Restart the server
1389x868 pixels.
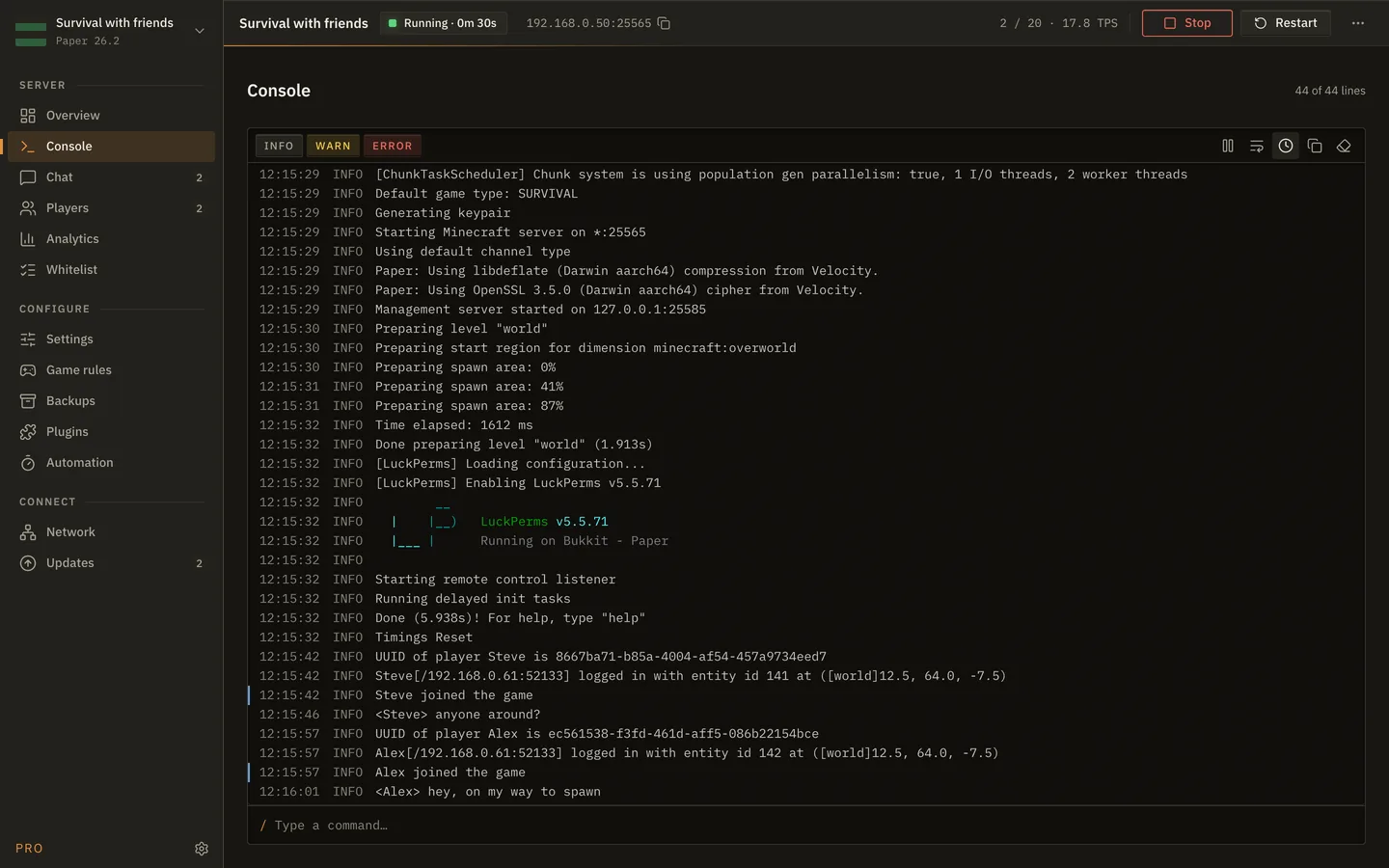point(1286,23)
